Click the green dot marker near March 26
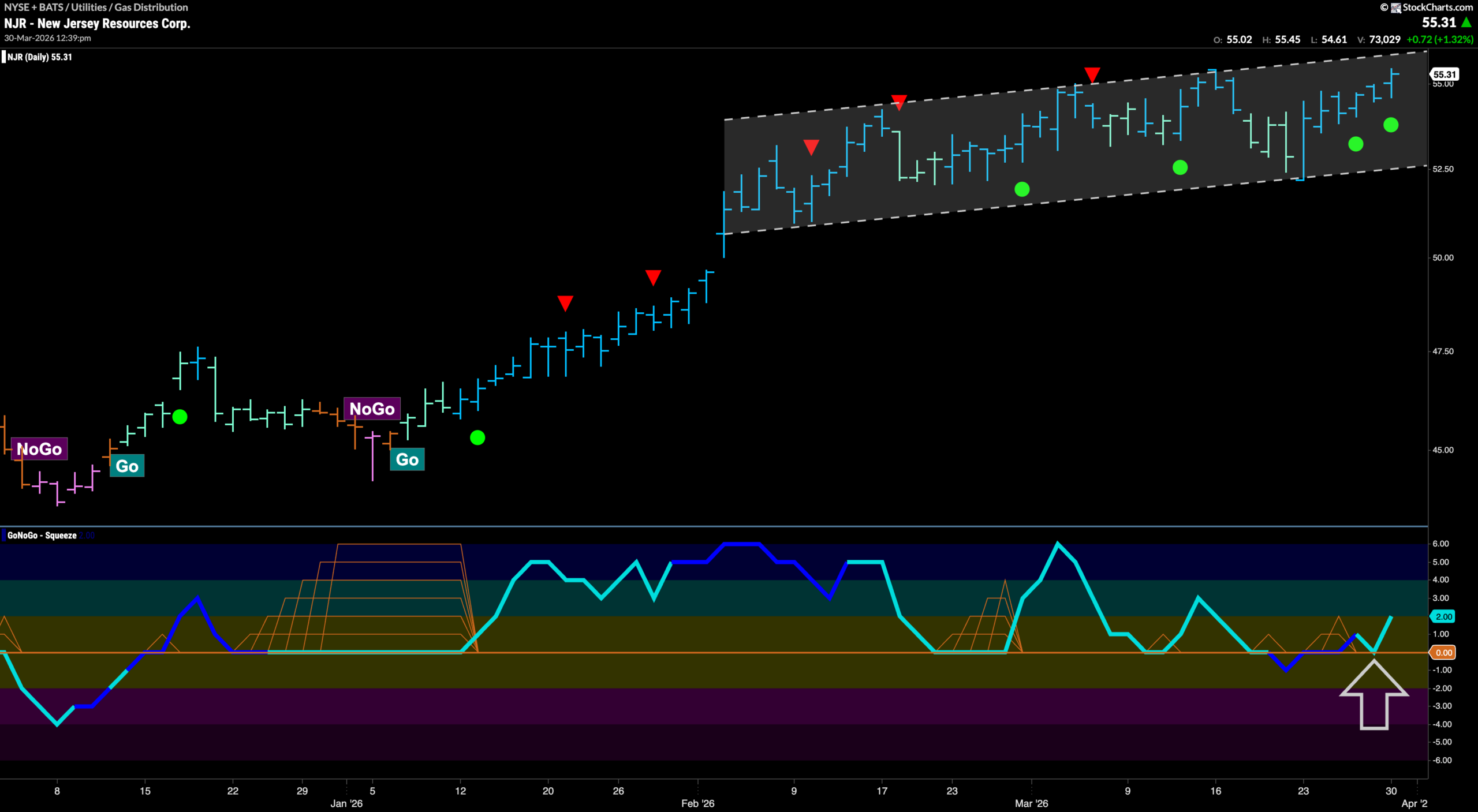1478x812 pixels. [1356, 144]
